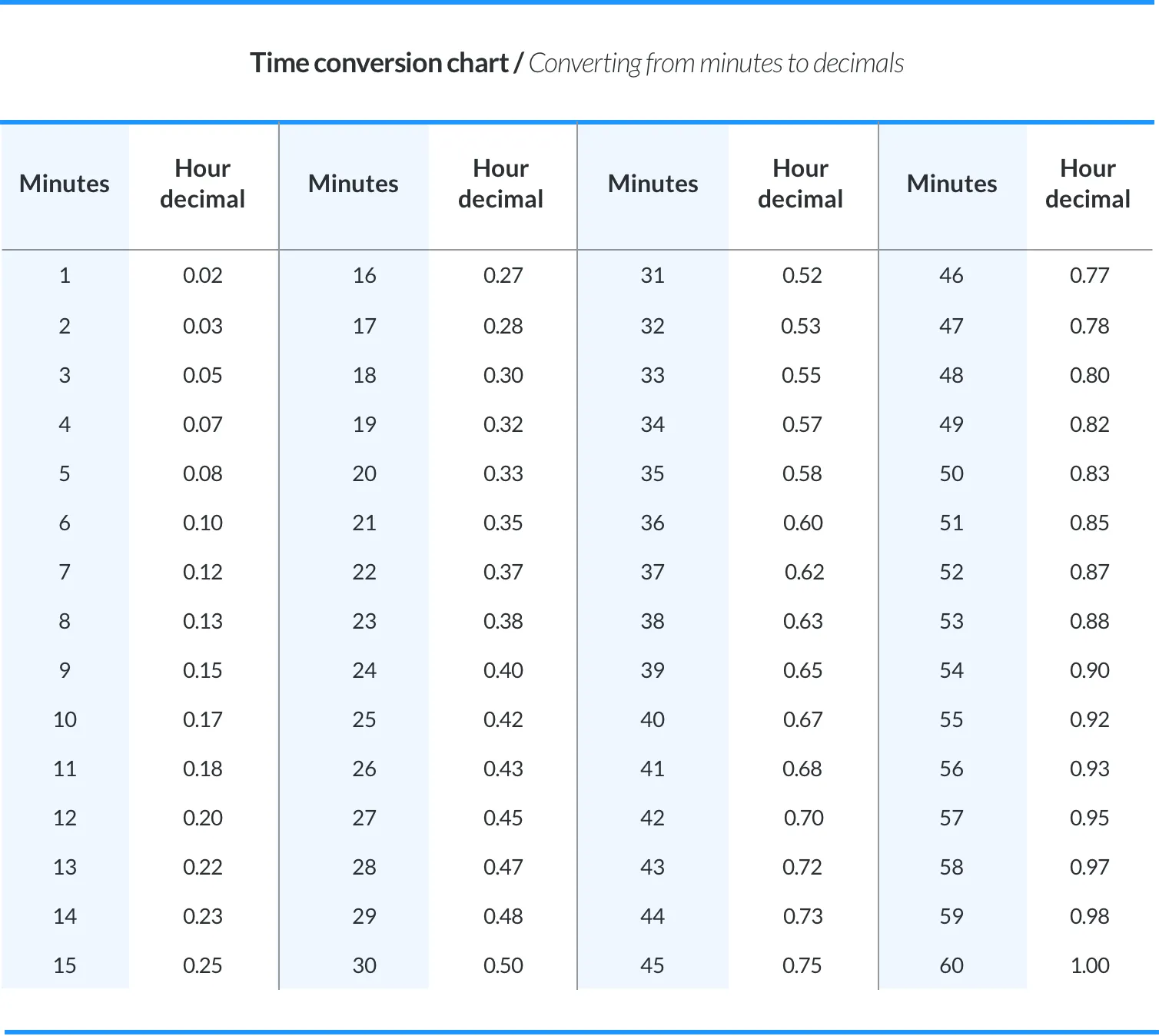This screenshot has height=1036, width=1159.
Task: Click the 0.62 hour decimal cell
Action: tap(804, 572)
